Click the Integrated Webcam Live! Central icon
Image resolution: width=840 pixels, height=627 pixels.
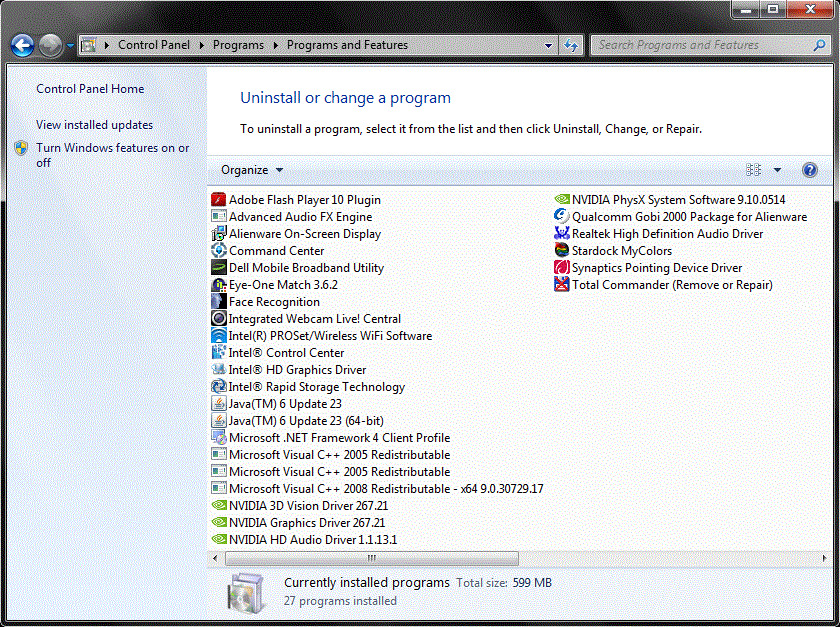[219, 319]
